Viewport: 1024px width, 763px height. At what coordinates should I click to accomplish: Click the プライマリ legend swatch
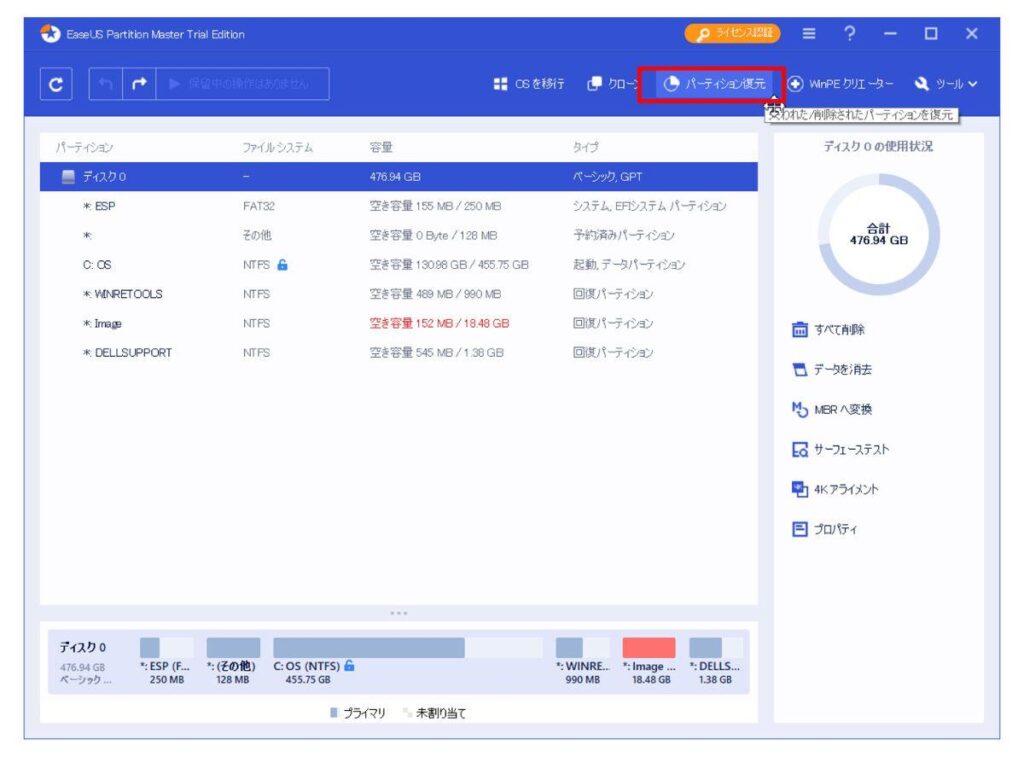[x=334, y=713]
